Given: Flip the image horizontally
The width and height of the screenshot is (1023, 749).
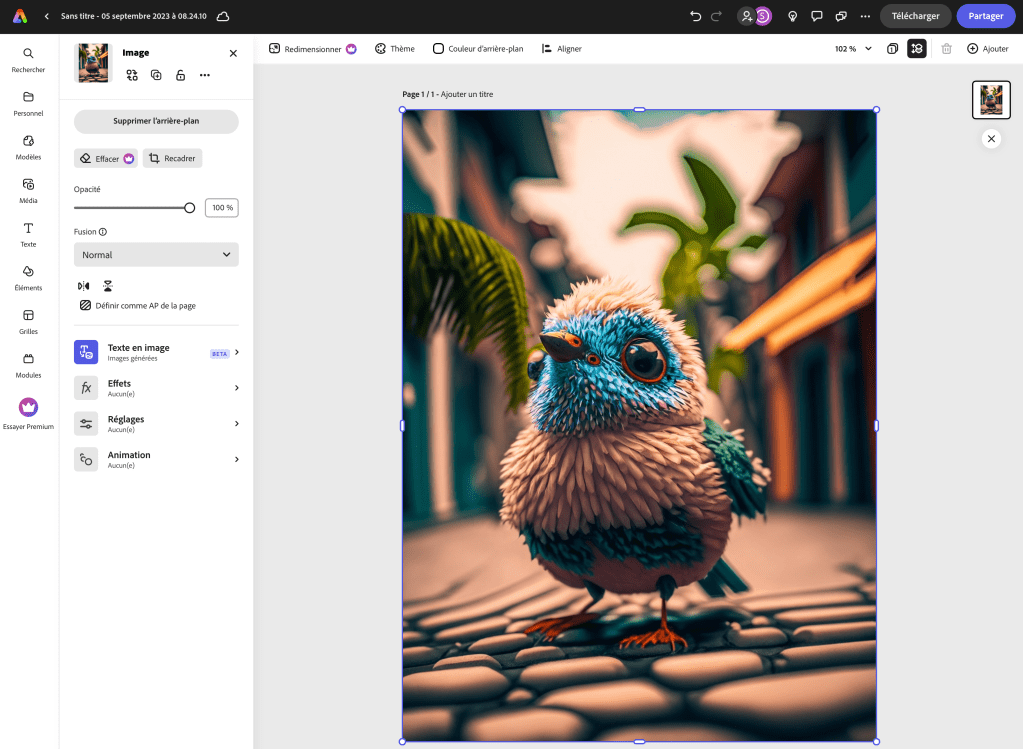Looking at the screenshot, I should [x=84, y=286].
